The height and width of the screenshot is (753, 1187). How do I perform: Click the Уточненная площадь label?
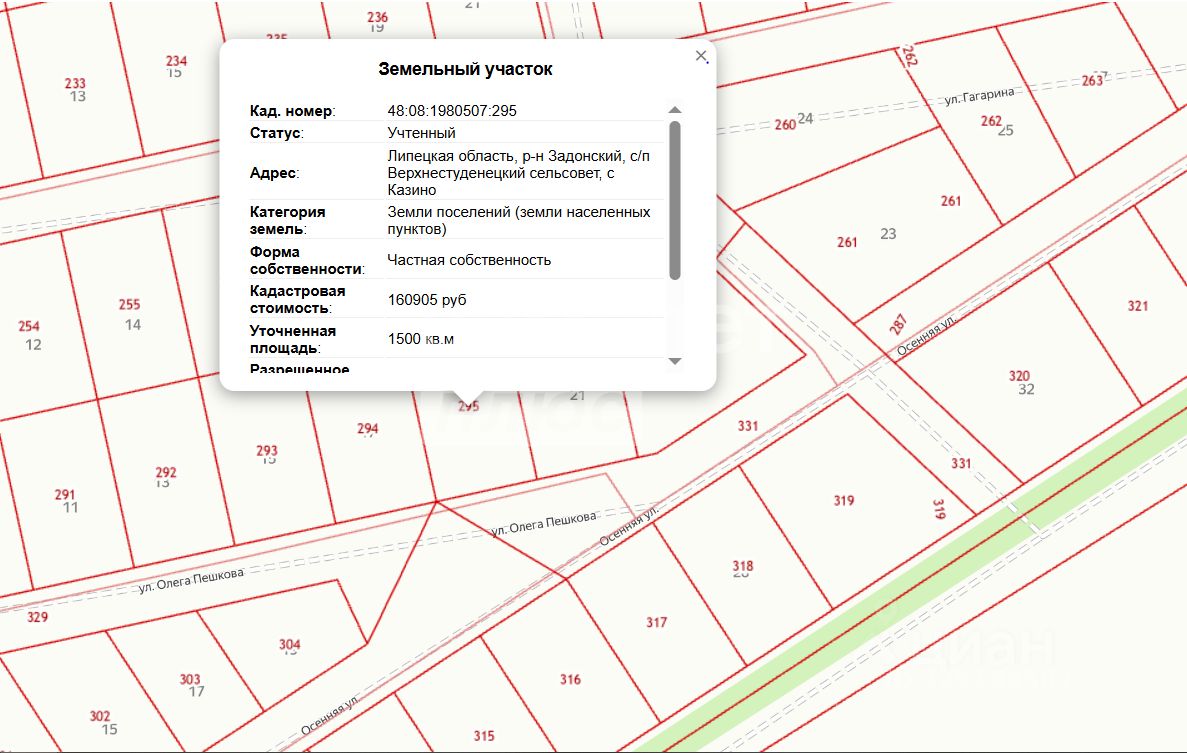click(293, 339)
